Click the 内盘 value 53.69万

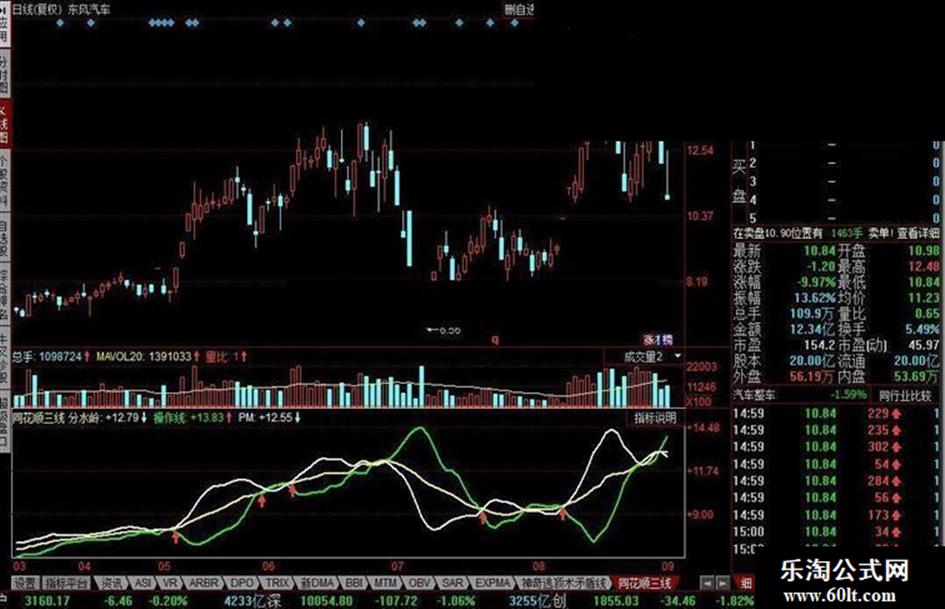click(x=915, y=376)
